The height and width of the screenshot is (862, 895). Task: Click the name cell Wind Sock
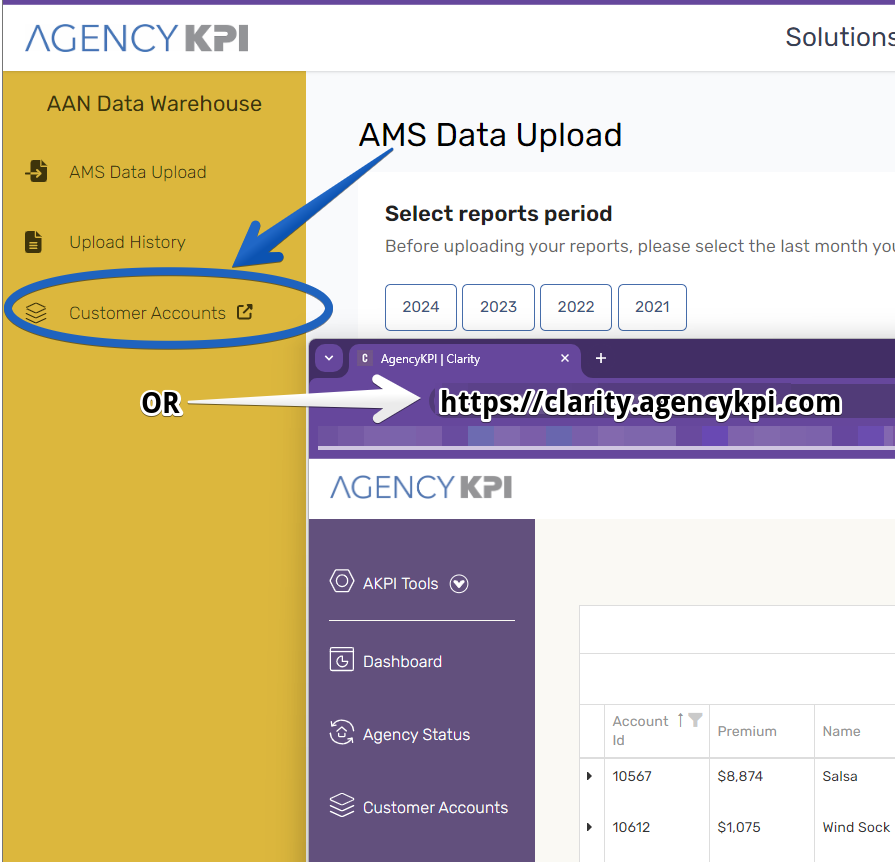coord(856,827)
